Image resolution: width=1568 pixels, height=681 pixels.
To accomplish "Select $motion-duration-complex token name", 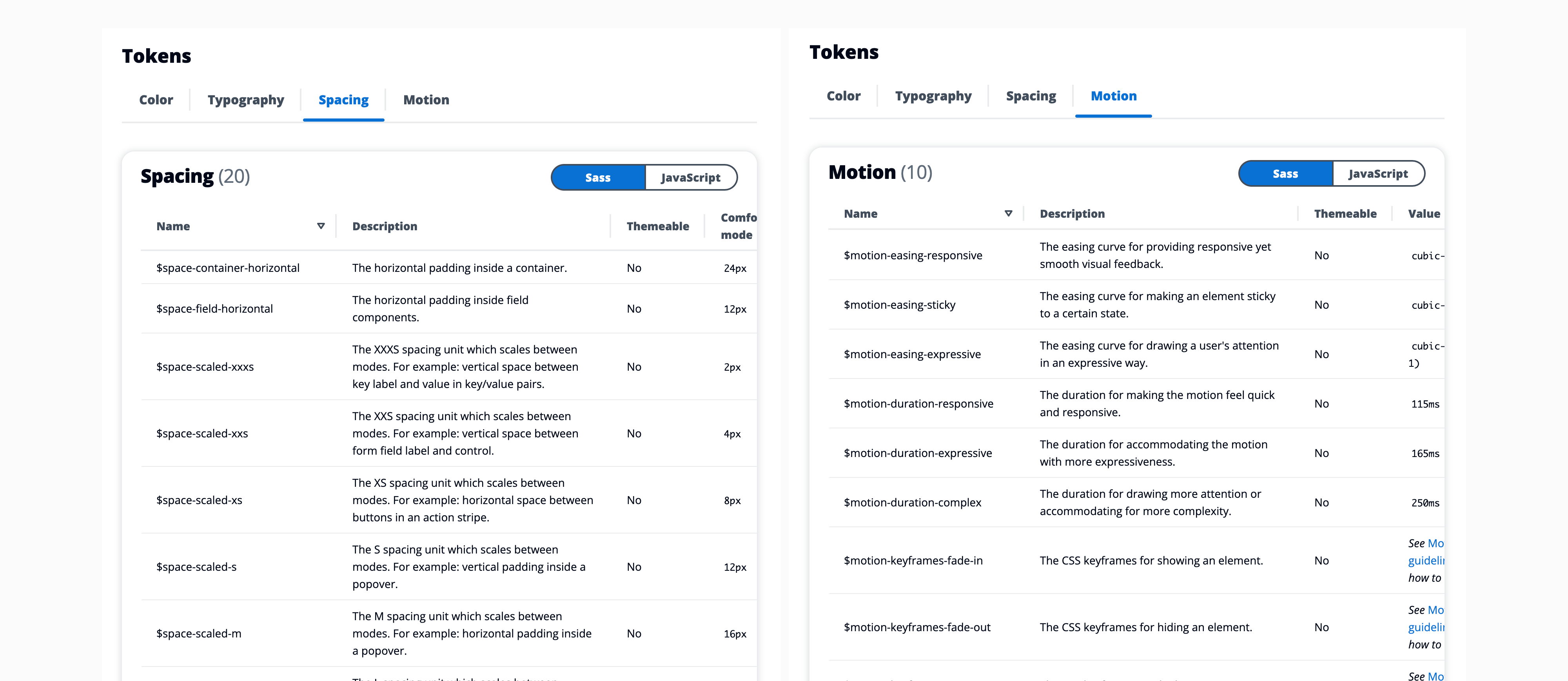I will [x=913, y=503].
